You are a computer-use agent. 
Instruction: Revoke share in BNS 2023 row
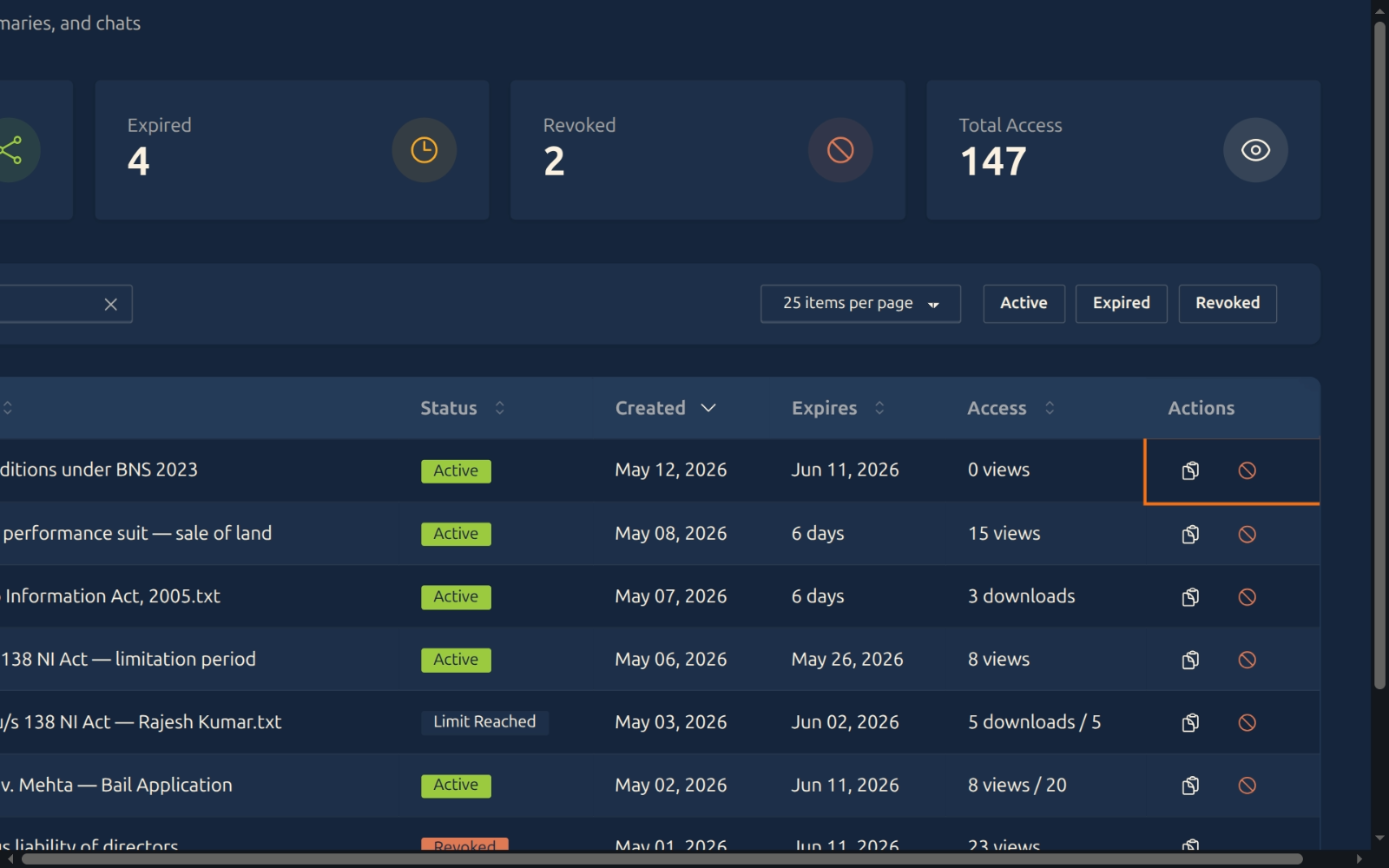coord(1247,470)
